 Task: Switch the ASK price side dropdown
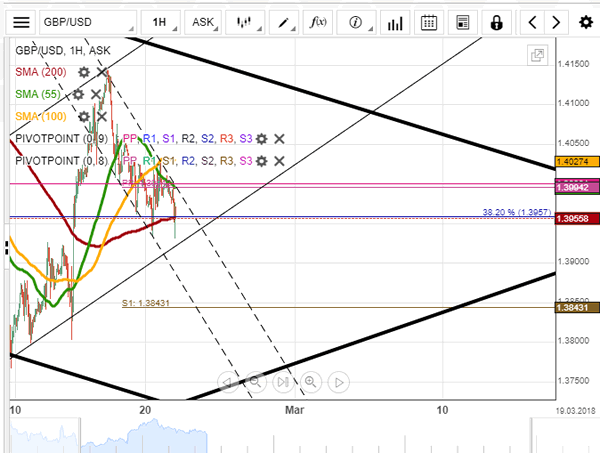coord(204,23)
